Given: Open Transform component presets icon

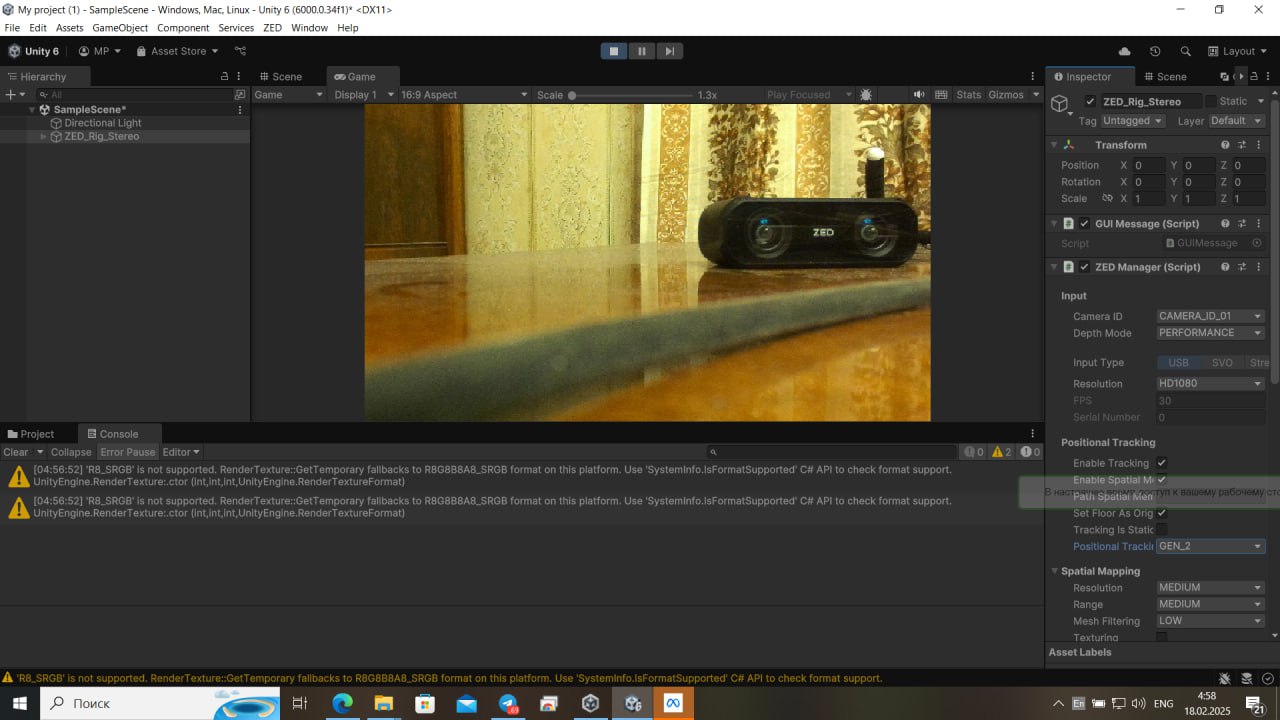Looking at the screenshot, I should 1242,145.
